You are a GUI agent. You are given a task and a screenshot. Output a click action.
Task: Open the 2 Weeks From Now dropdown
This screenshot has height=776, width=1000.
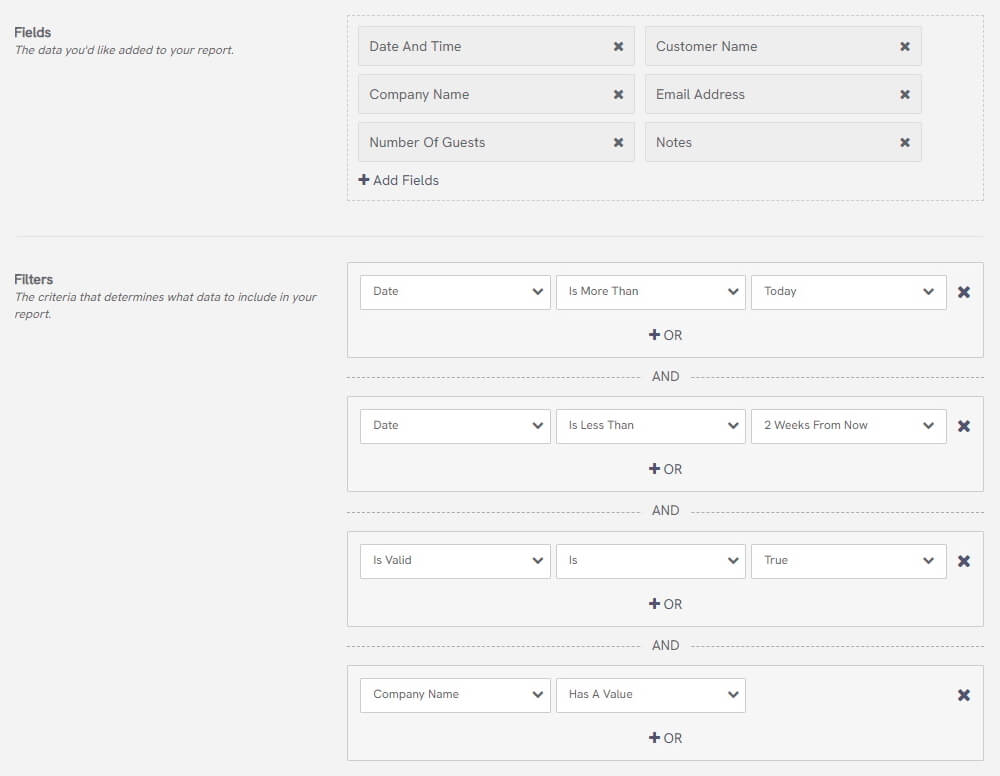click(848, 426)
